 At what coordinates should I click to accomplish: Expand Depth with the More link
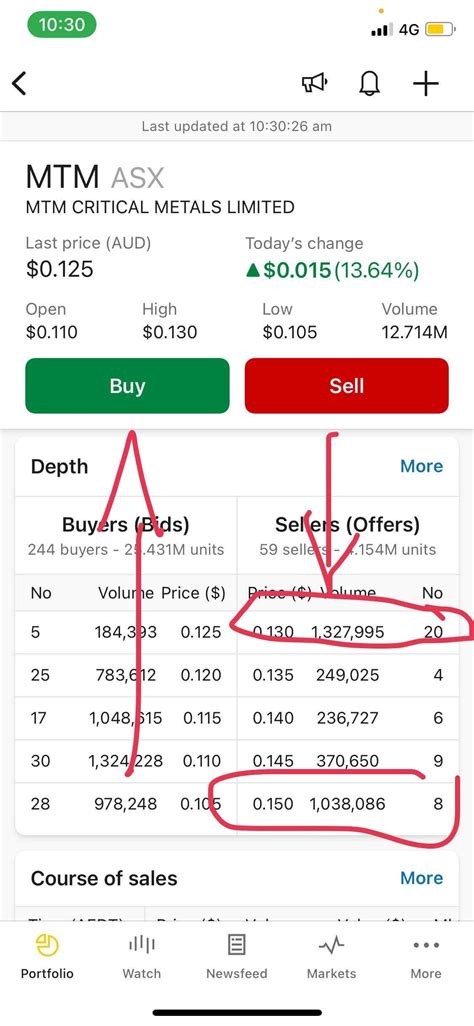(422, 466)
